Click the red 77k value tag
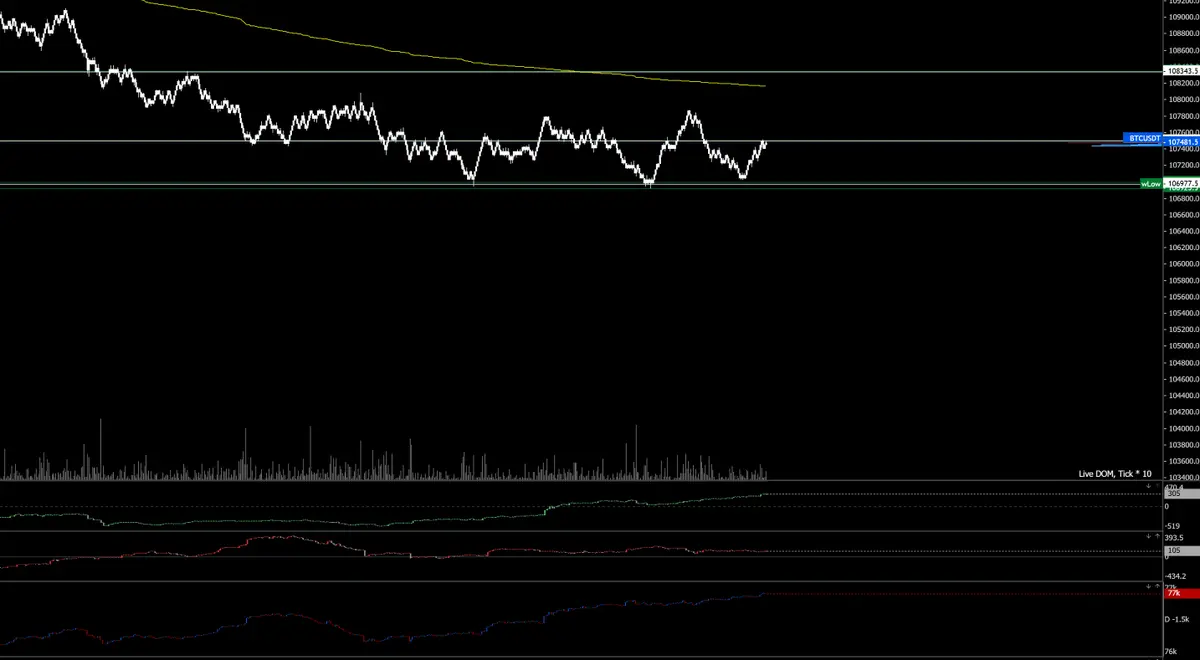1200x660 pixels. [1182, 593]
